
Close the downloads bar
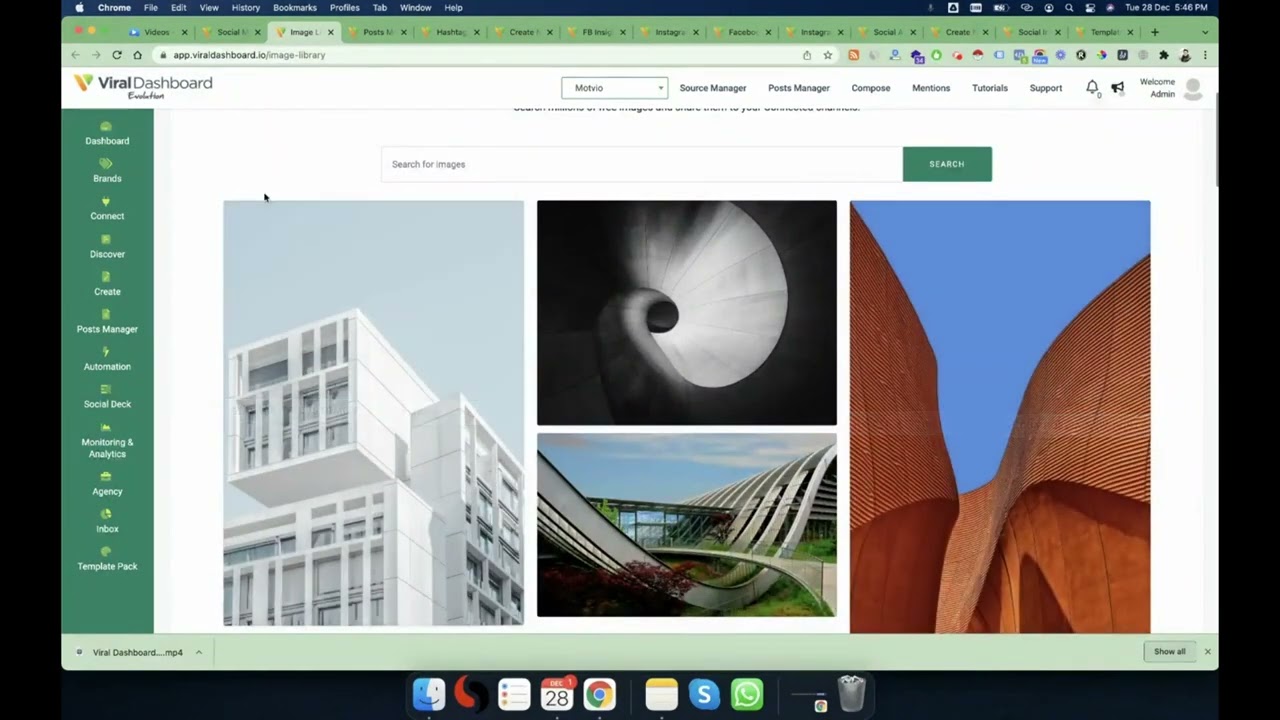pyautogui.click(x=1208, y=652)
